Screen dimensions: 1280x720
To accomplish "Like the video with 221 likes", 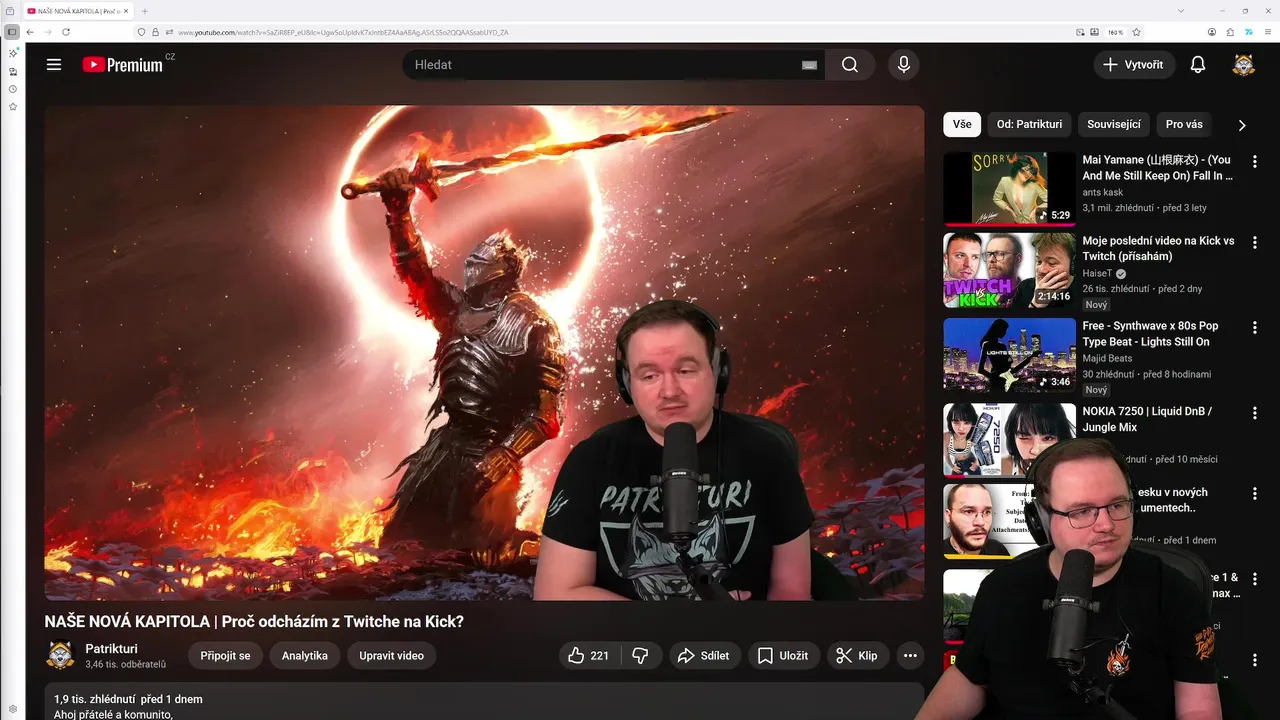I will tap(589, 656).
